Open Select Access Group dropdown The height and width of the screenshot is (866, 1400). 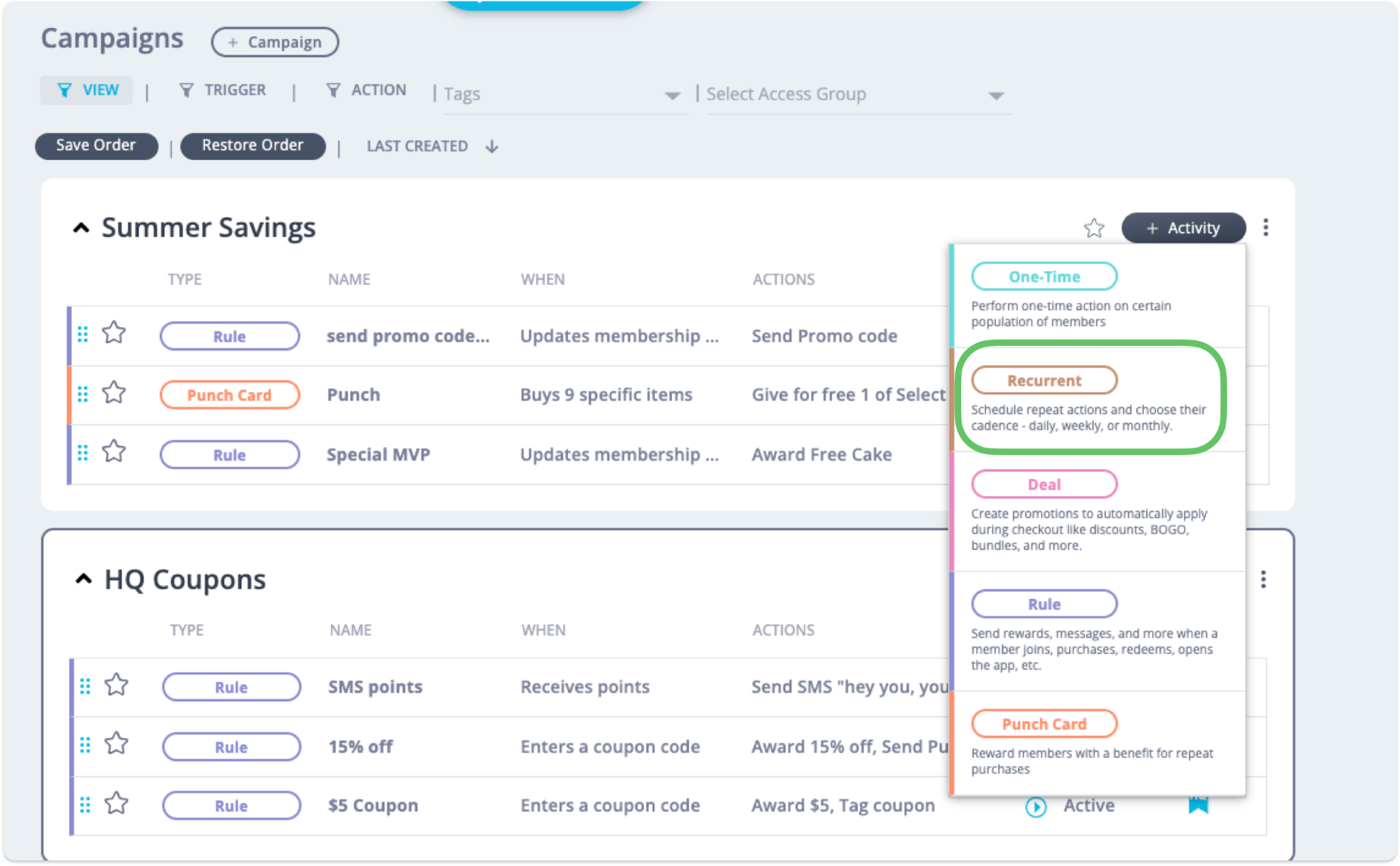(x=996, y=95)
